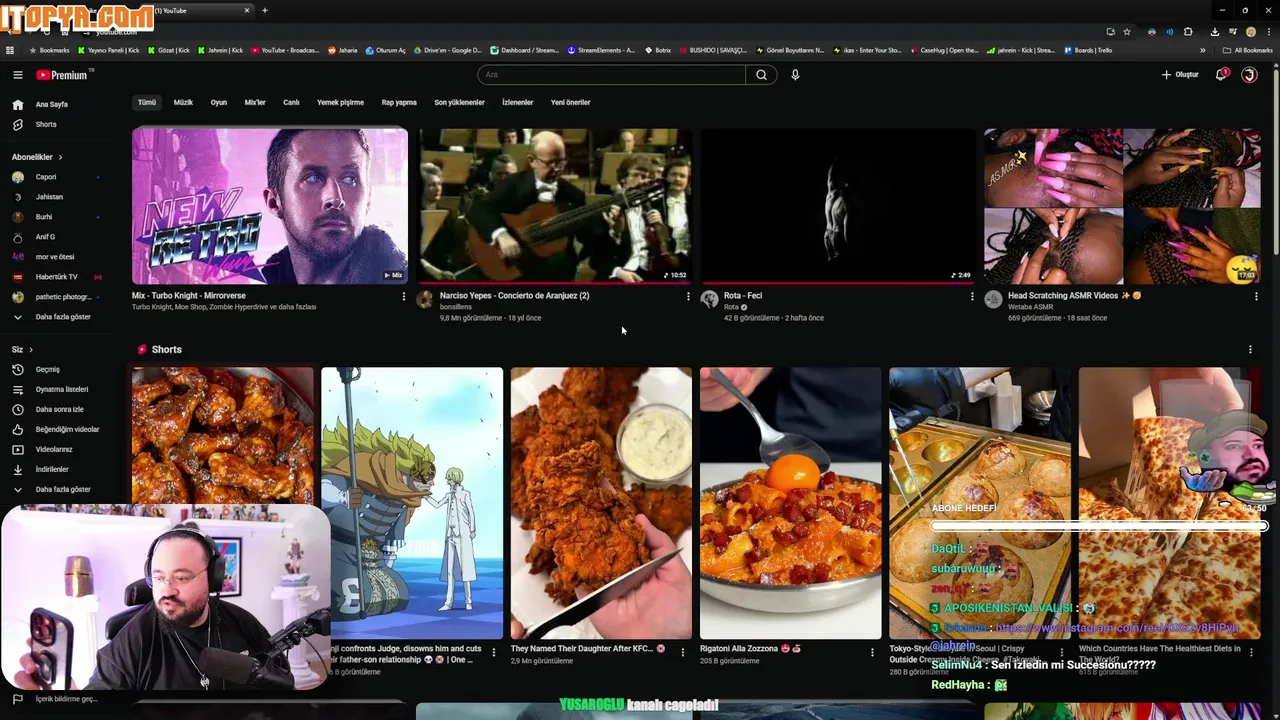Screen dimensions: 1280x720
Task: Open the Wetaba ASMR channel avatar
Action: pyautogui.click(x=993, y=299)
